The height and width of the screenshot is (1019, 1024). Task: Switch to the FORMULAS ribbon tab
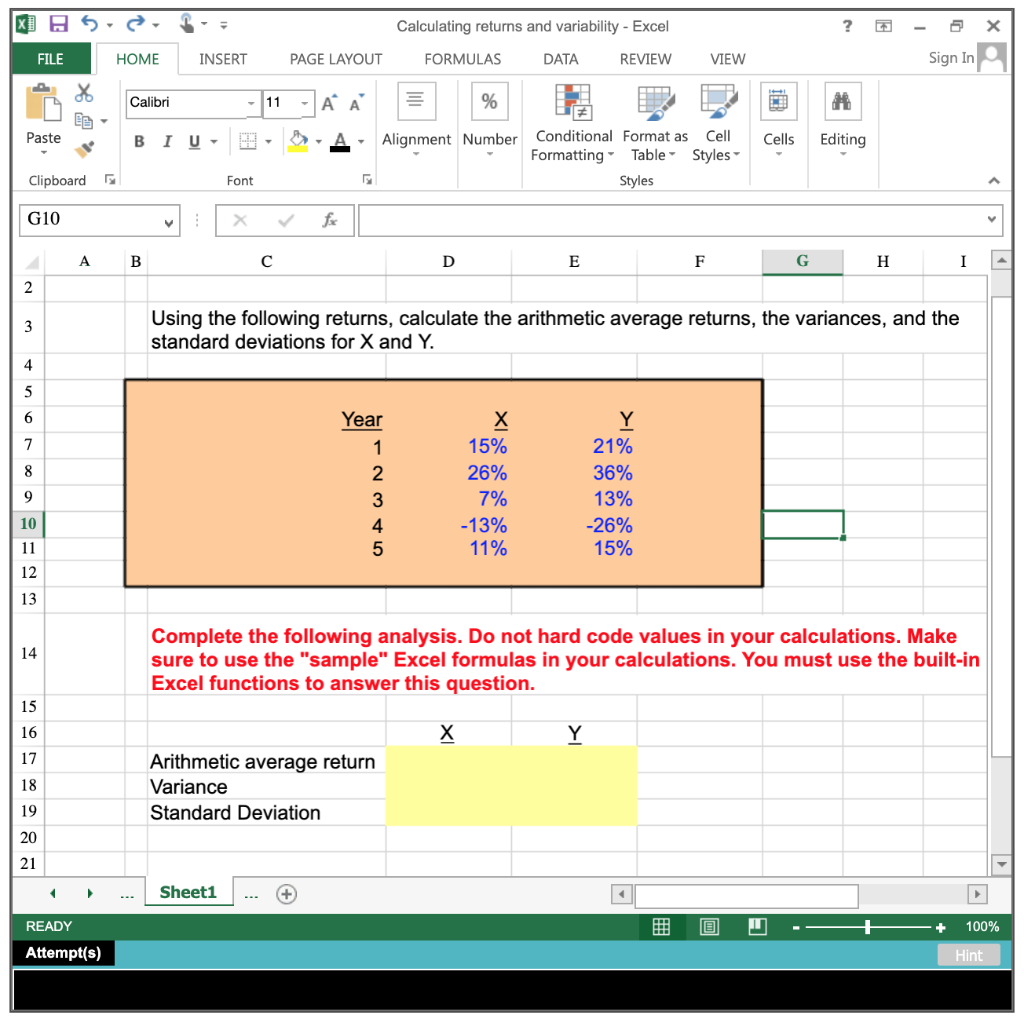tap(462, 59)
